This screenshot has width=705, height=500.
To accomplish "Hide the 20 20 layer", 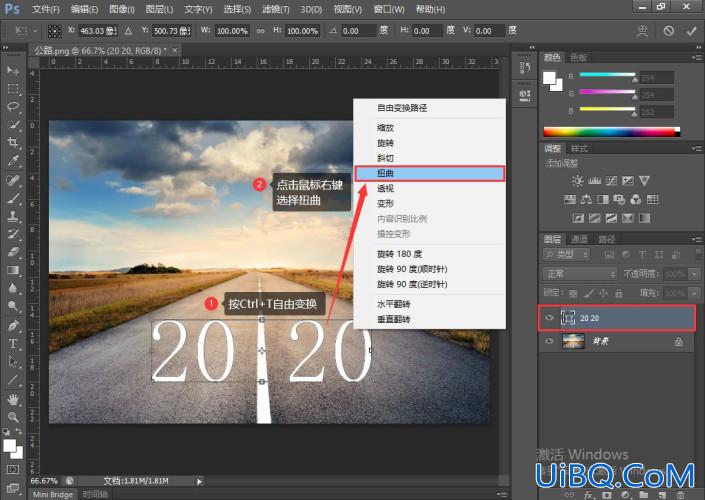I will coord(549,318).
